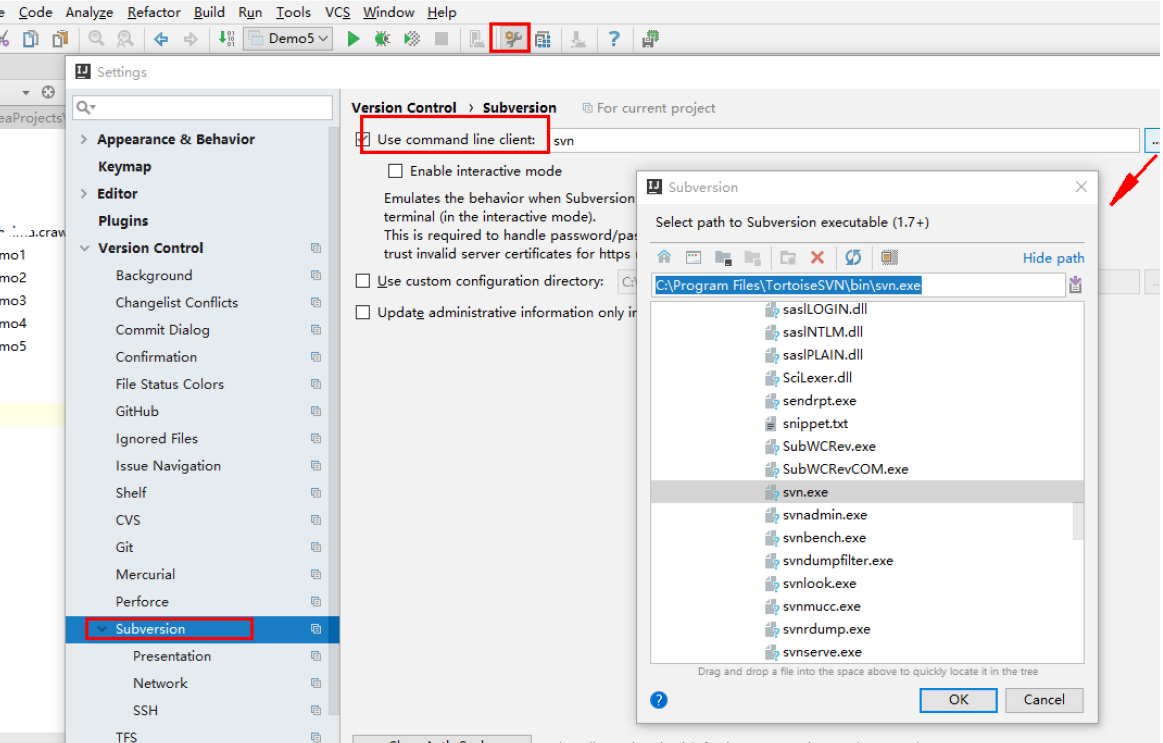Expand Appearance & Behavior settings
Image resolution: width=1163 pixels, height=743 pixels.
click(x=84, y=139)
